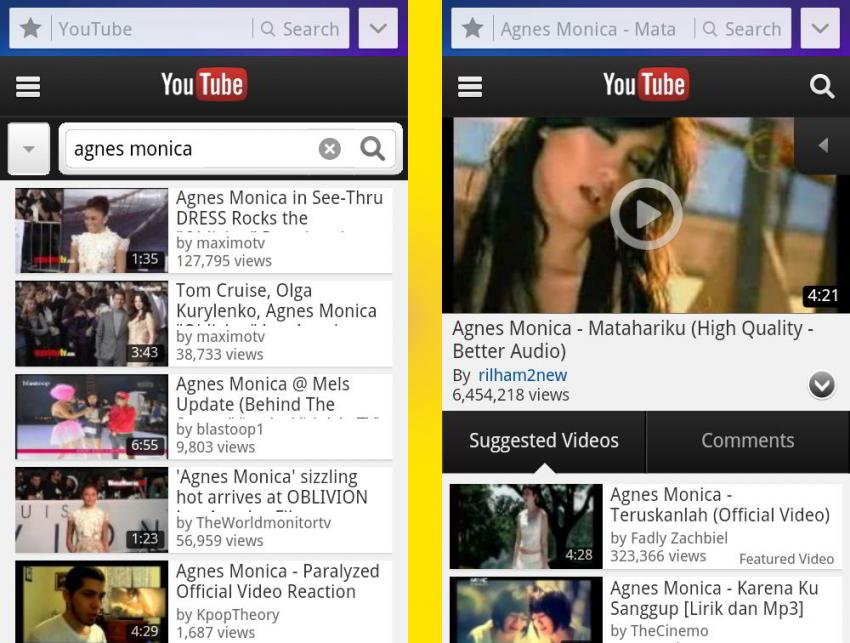
Task: Collapse side panel arrow beside video player
Action: [822, 145]
